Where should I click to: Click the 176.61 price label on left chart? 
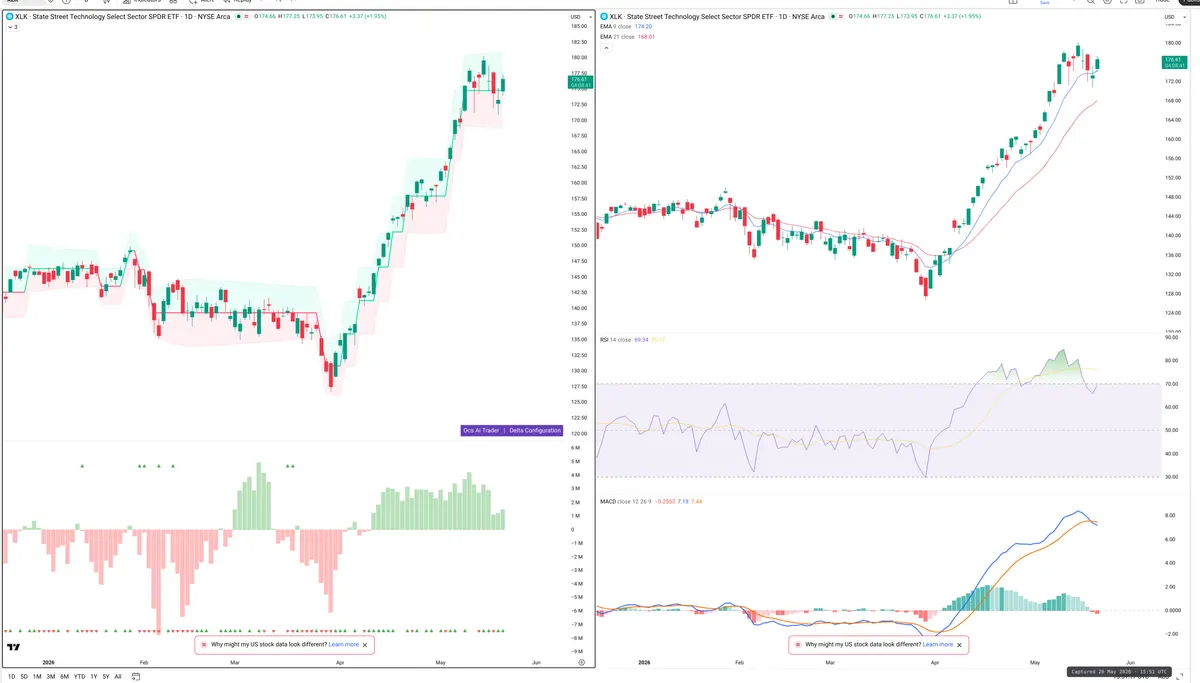[x=580, y=80]
